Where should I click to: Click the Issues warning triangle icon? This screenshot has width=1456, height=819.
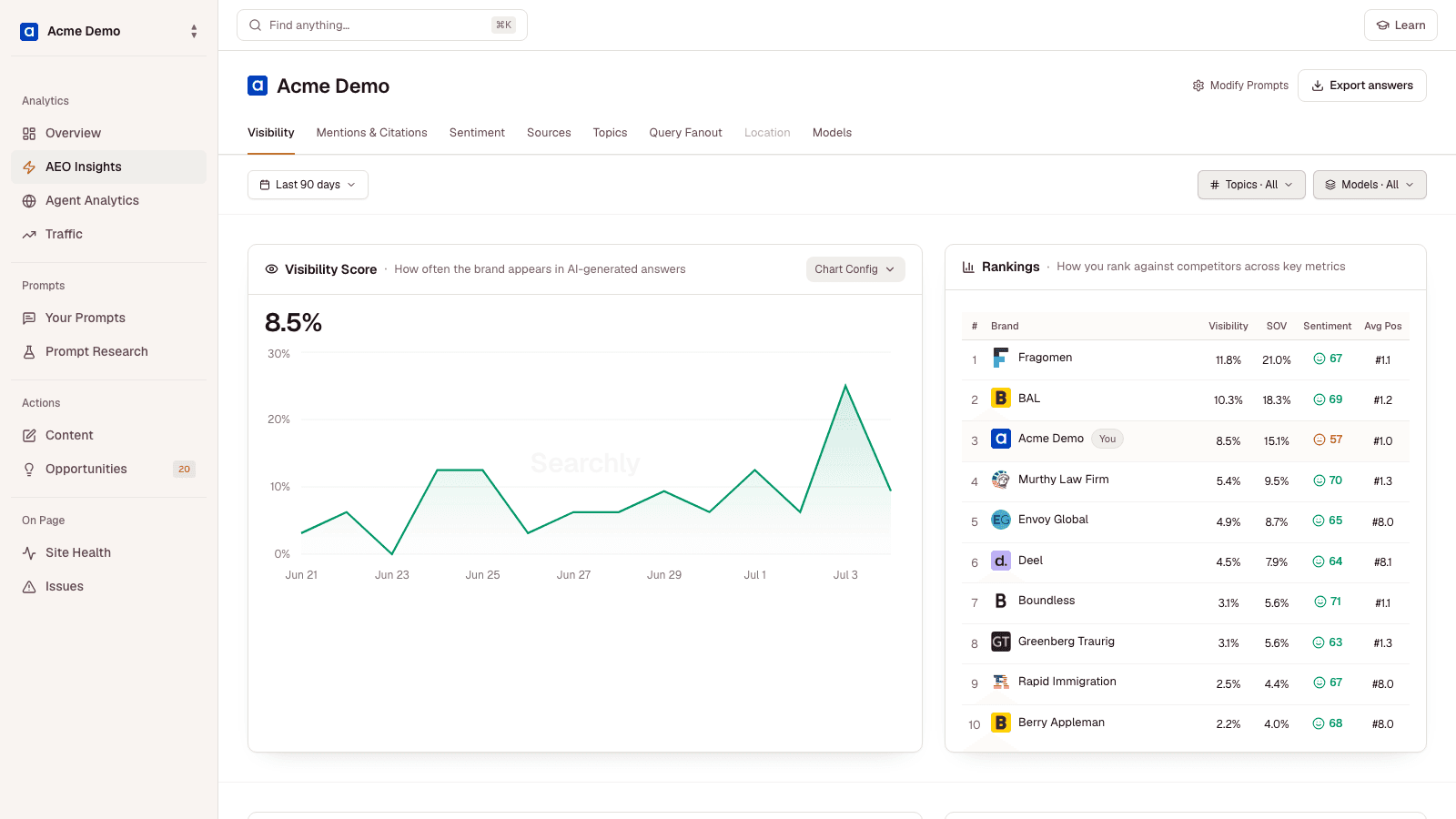tap(29, 587)
